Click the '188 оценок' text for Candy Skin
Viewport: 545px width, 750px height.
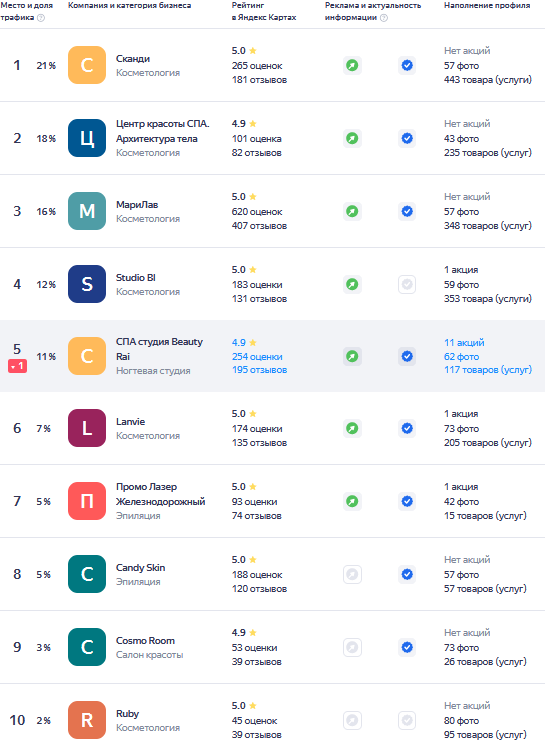point(257,575)
